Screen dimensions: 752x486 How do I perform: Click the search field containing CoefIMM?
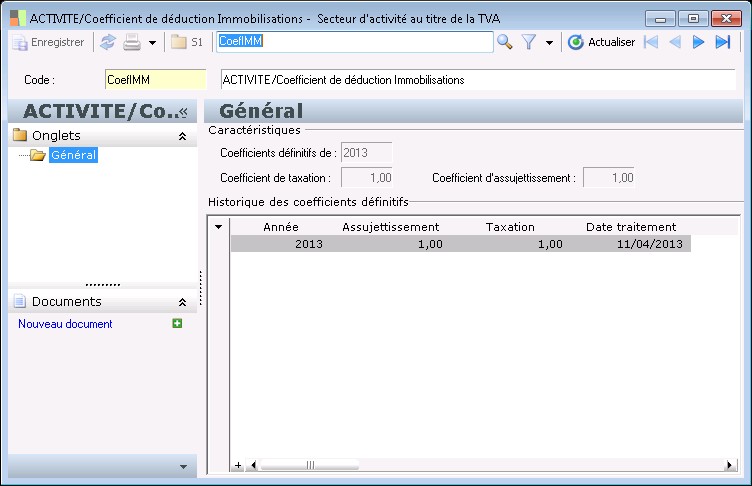(354, 42)
